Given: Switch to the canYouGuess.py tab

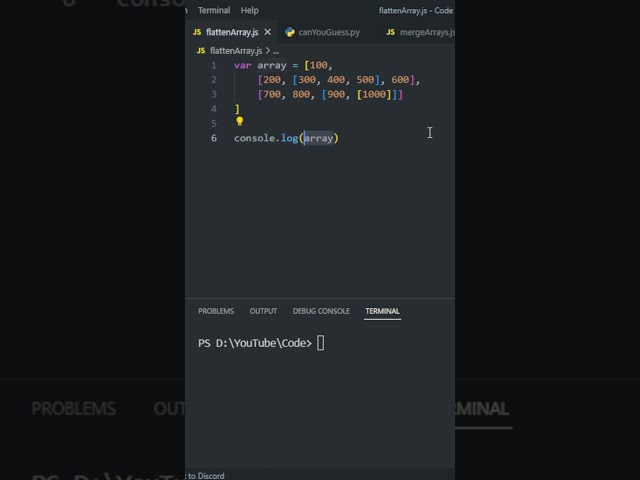Looking at the screenshot, I should (x=329, y=32).
